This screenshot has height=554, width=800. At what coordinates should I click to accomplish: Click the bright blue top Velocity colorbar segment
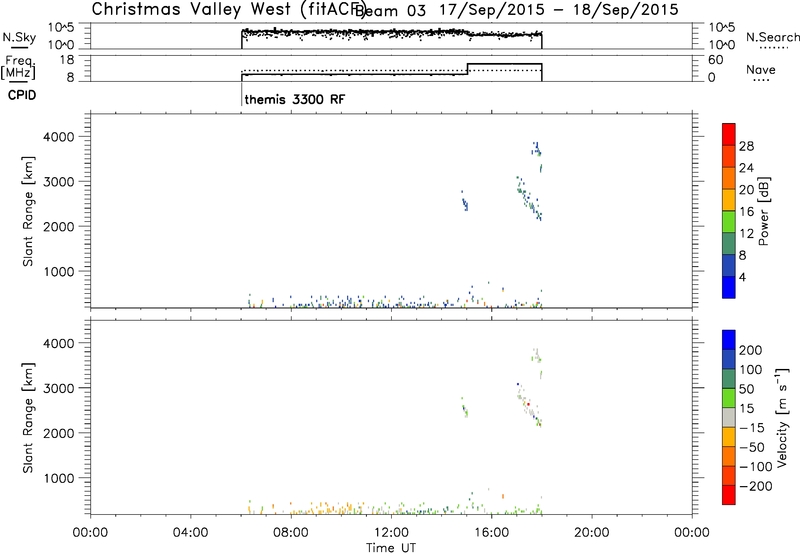point(729,340)
